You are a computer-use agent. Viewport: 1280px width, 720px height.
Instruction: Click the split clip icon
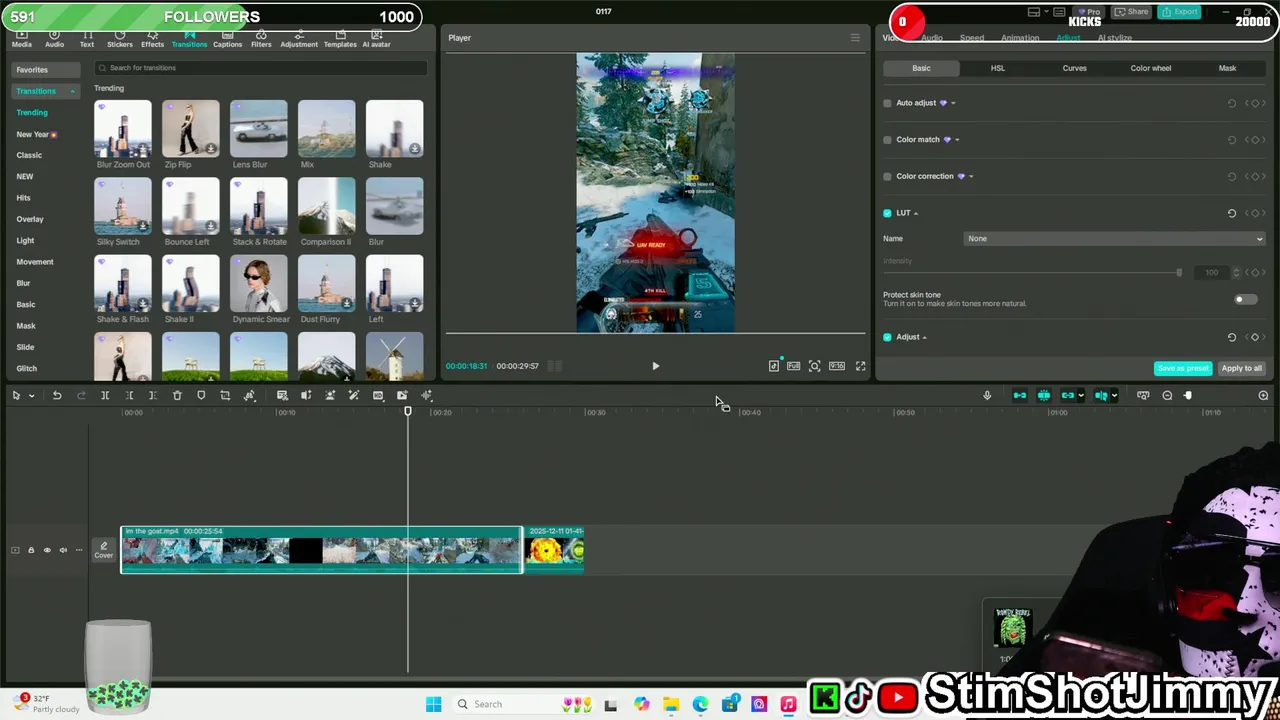tap(105, 396)
